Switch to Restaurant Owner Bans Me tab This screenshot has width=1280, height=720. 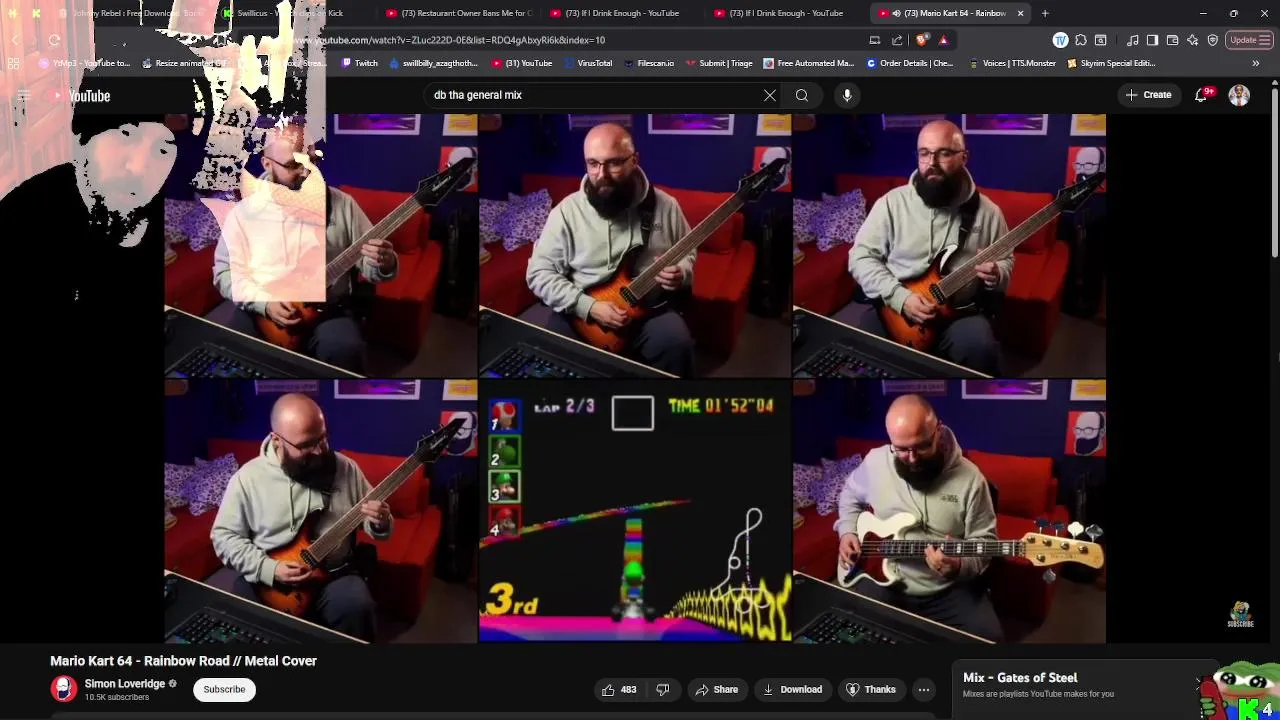459,13
